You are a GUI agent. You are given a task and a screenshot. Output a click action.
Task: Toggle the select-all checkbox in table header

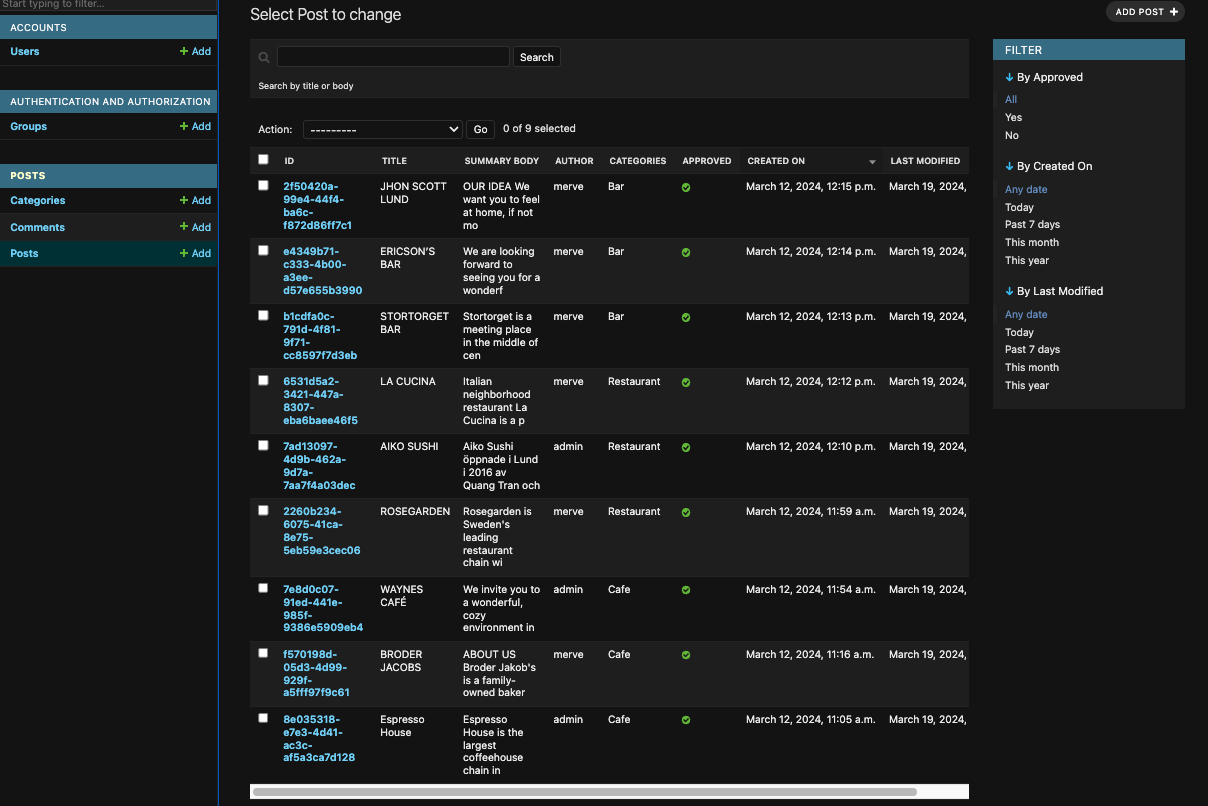264,159
